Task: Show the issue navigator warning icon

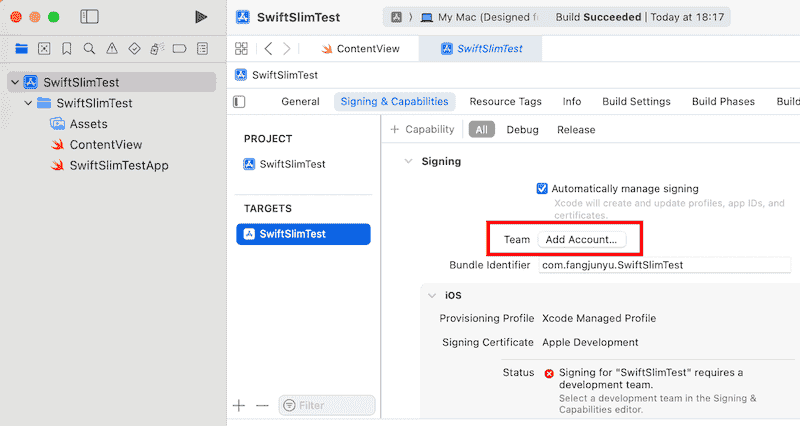Action: pos(113,48)
